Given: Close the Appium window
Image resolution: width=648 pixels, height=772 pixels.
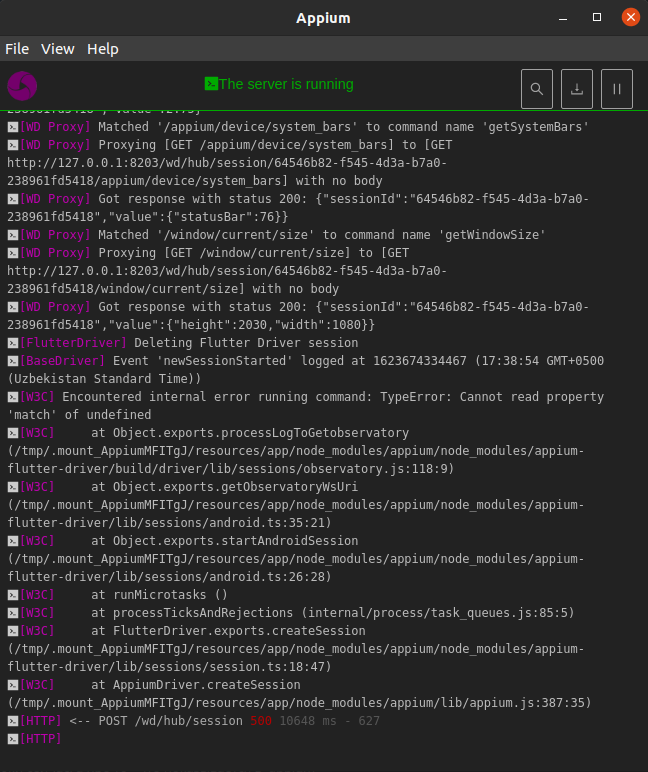Looking at the screenshot, I should pos(630,17).
